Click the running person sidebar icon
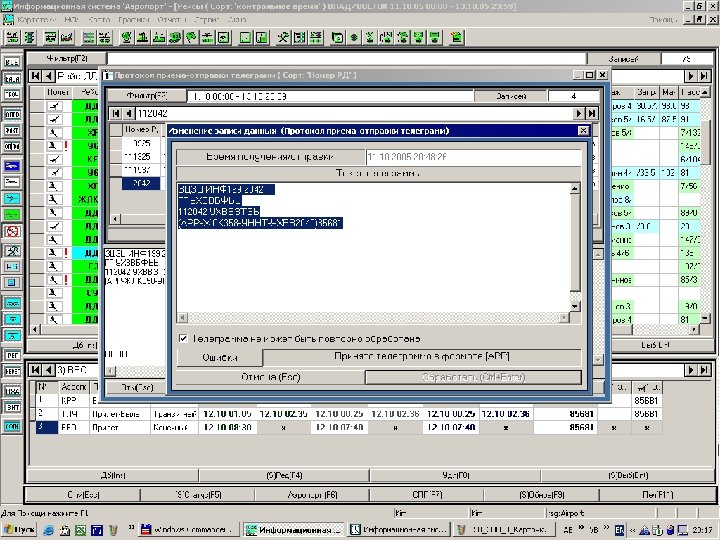 [12, 250]
